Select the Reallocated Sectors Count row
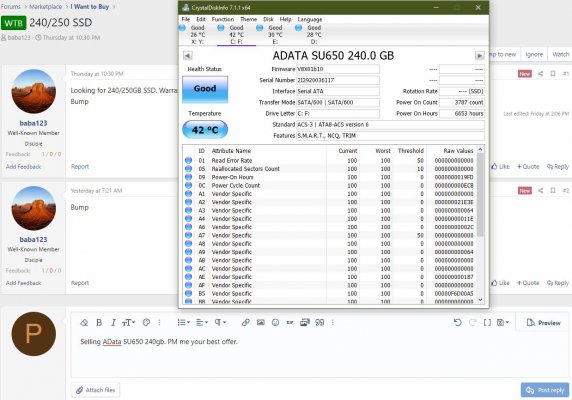Screen dimensions: 572x400 coord(330,169)
